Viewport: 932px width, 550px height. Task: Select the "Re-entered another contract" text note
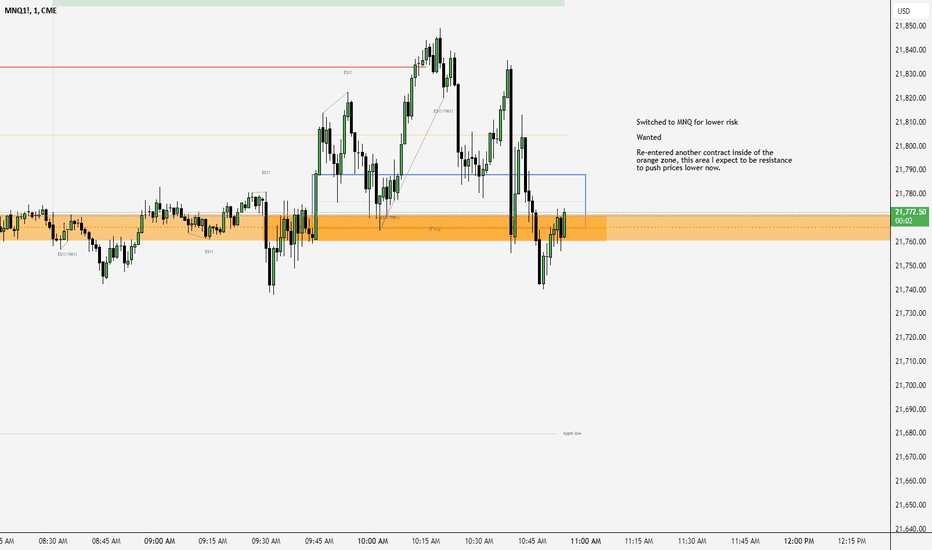point(714,160)
